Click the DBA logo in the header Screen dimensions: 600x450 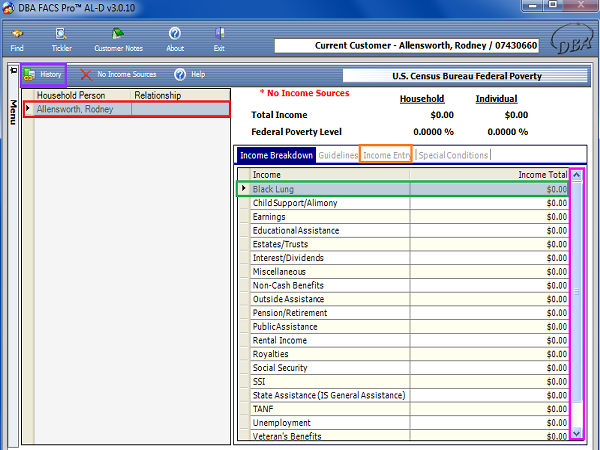[572, 41]
